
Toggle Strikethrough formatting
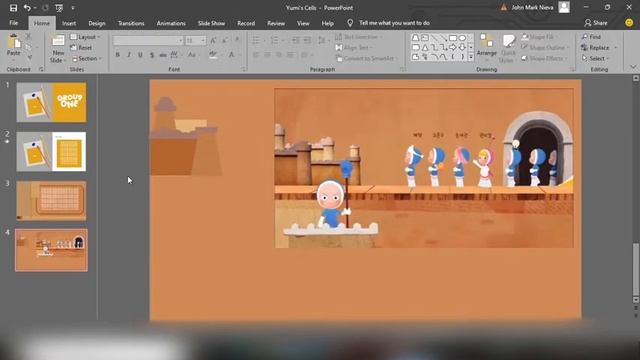(163, 55)
